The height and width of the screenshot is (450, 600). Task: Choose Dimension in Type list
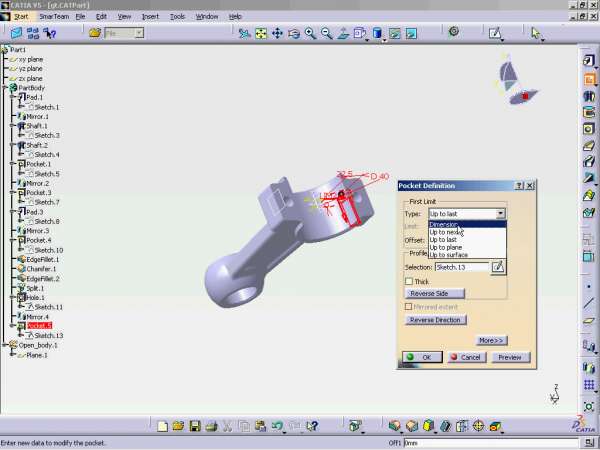point(467,225)
